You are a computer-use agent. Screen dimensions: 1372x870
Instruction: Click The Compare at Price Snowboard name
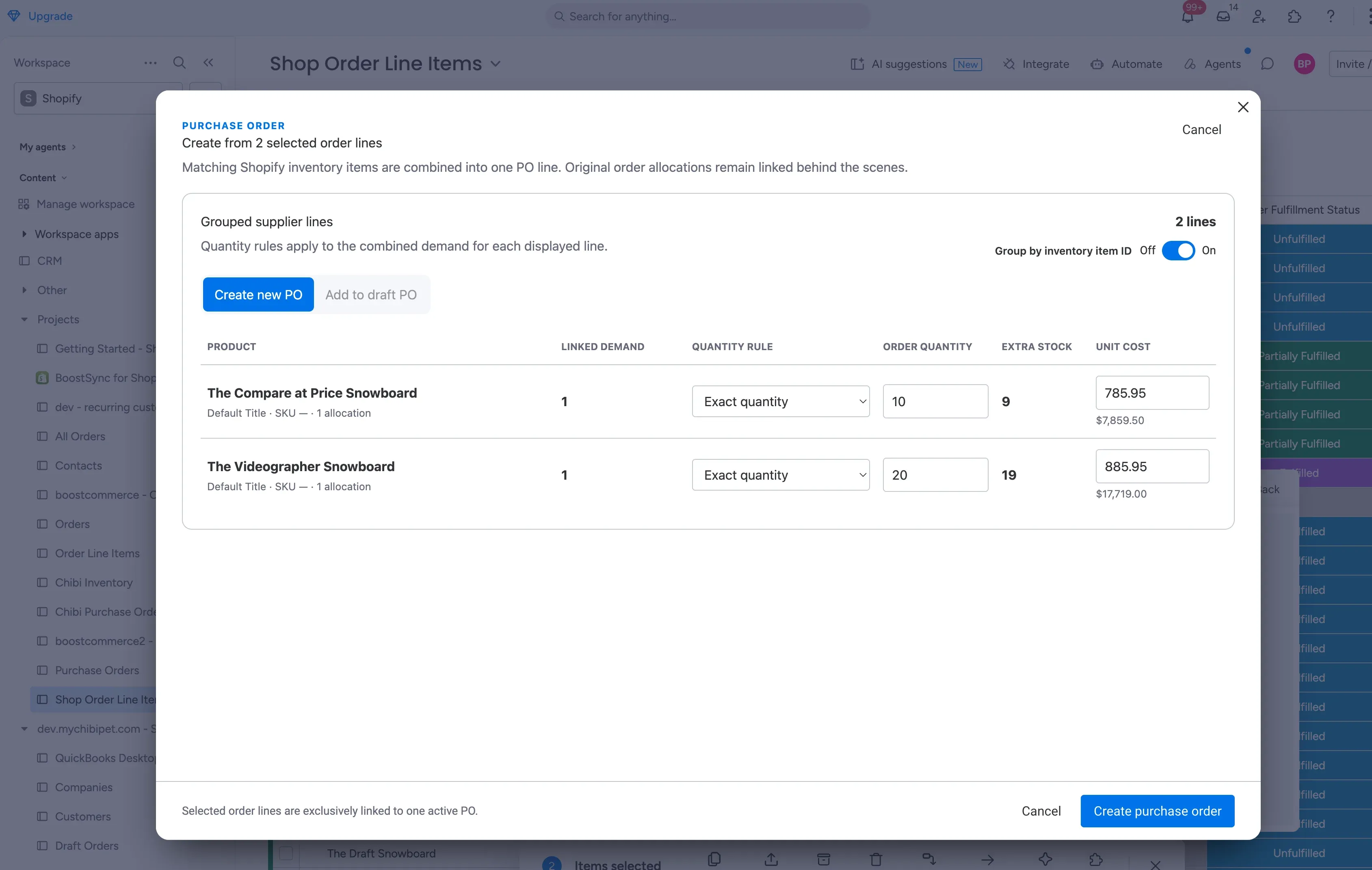click(x=312, y=392)
